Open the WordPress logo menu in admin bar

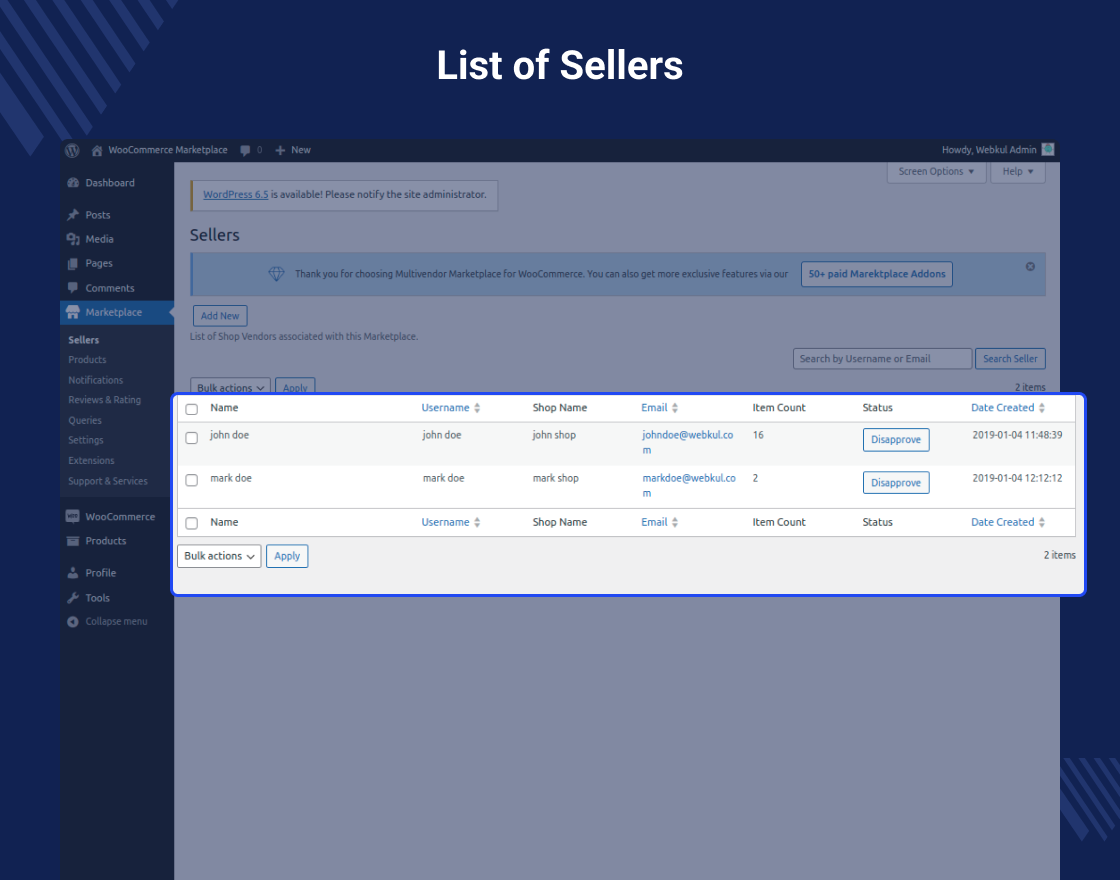71,150
